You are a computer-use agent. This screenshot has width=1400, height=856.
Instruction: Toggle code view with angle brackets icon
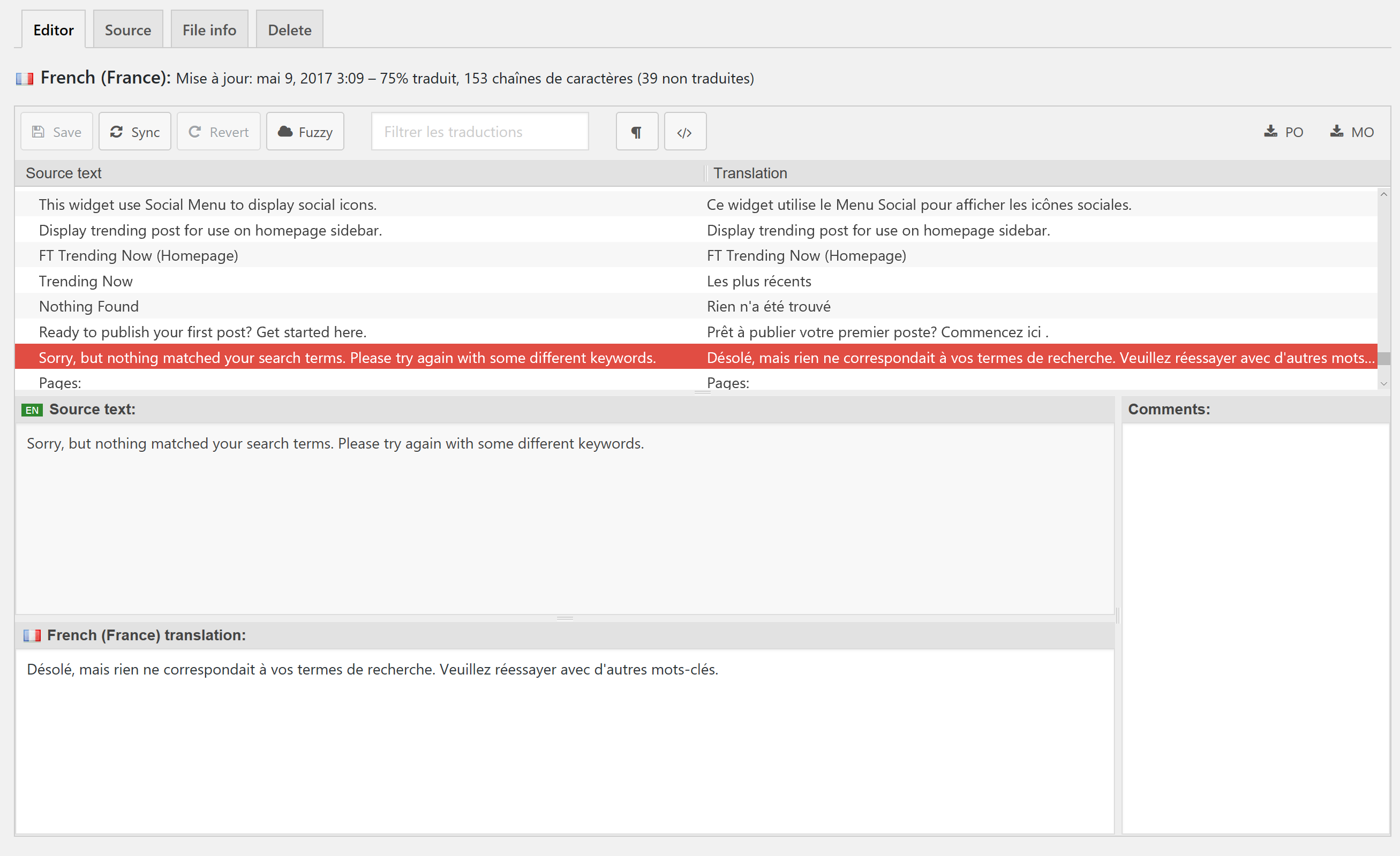pos(684,132)
